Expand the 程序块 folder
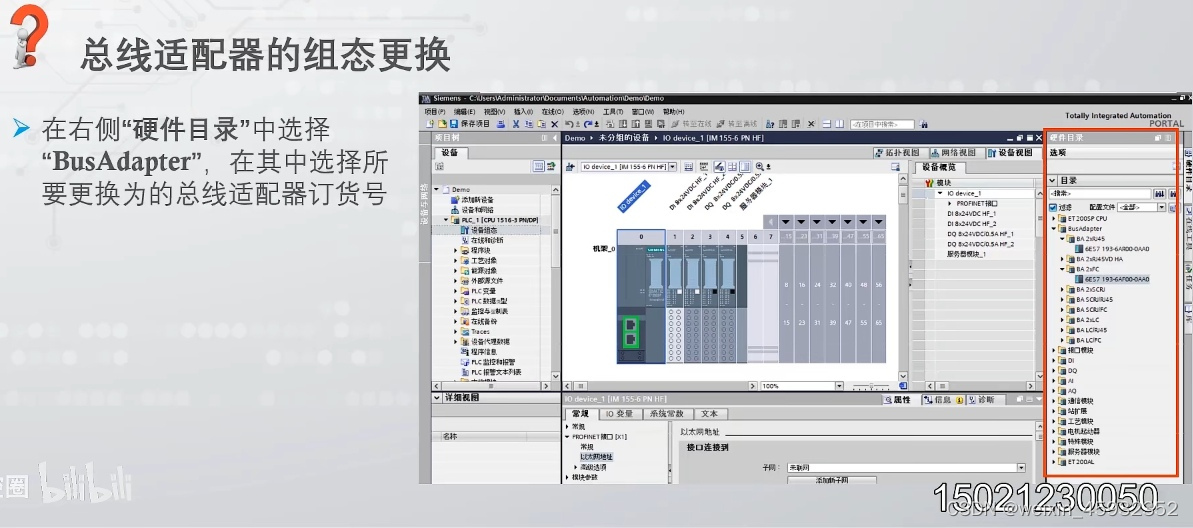1193x528 pixels. tap(456, 250)
